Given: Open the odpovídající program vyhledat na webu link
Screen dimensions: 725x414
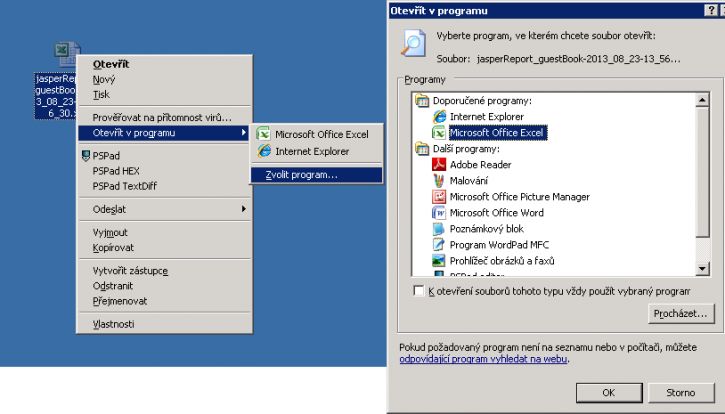Looking at the screenshot, I should [483, 359].
